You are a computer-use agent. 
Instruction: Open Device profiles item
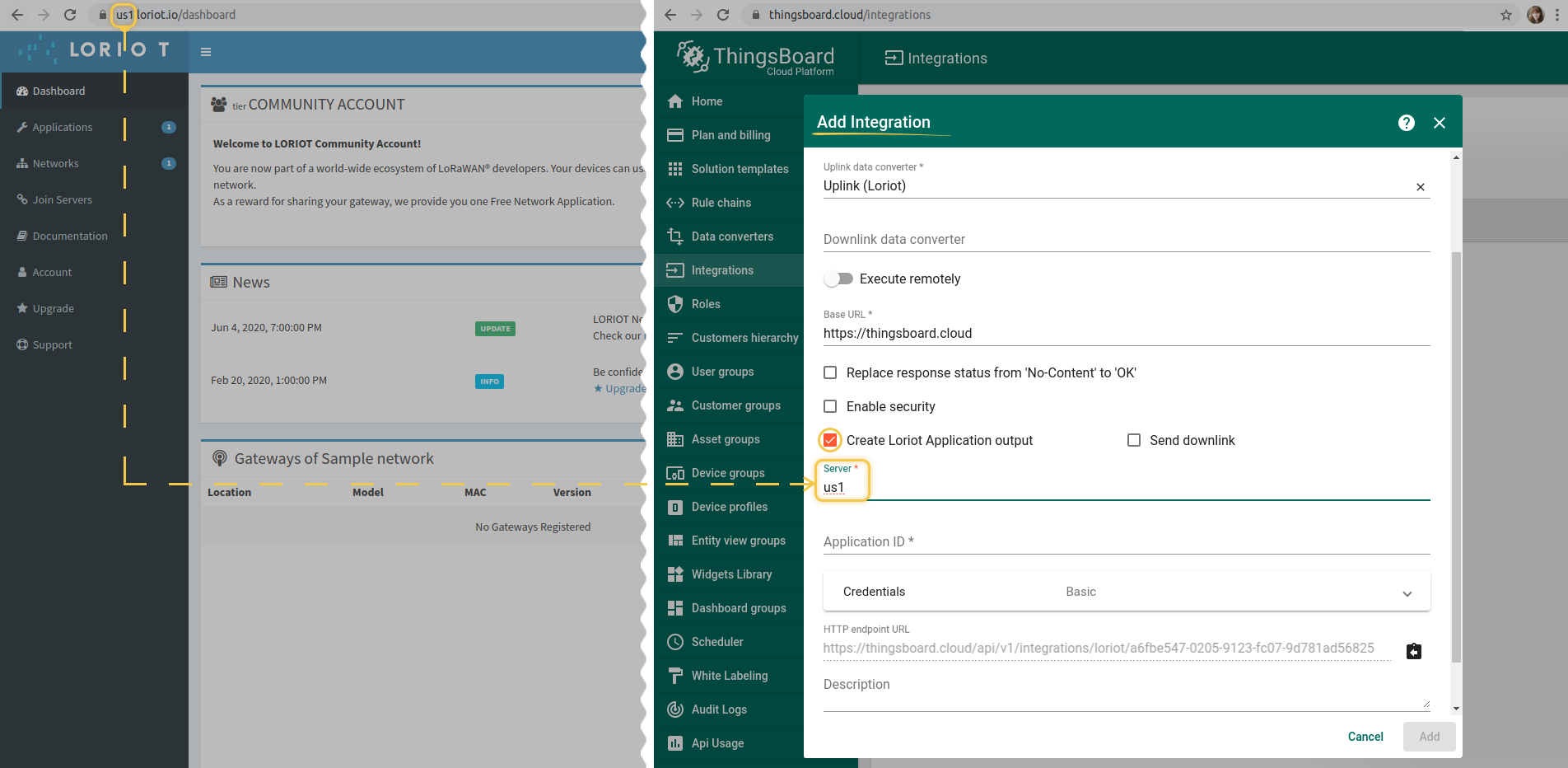pyautogui.click(x=729, y=507)
